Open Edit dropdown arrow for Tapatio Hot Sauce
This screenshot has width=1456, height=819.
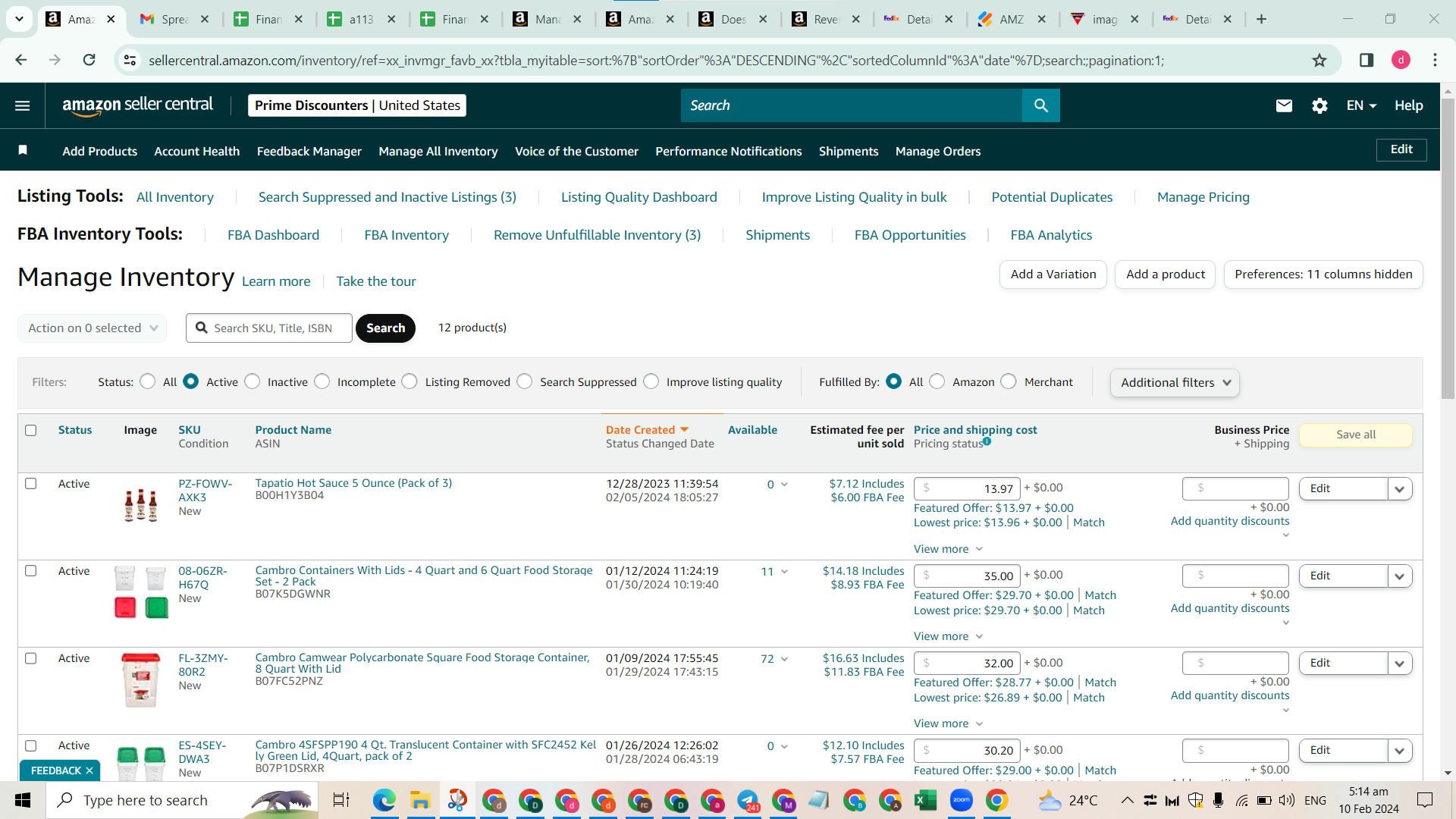[x=1400, y=489]
